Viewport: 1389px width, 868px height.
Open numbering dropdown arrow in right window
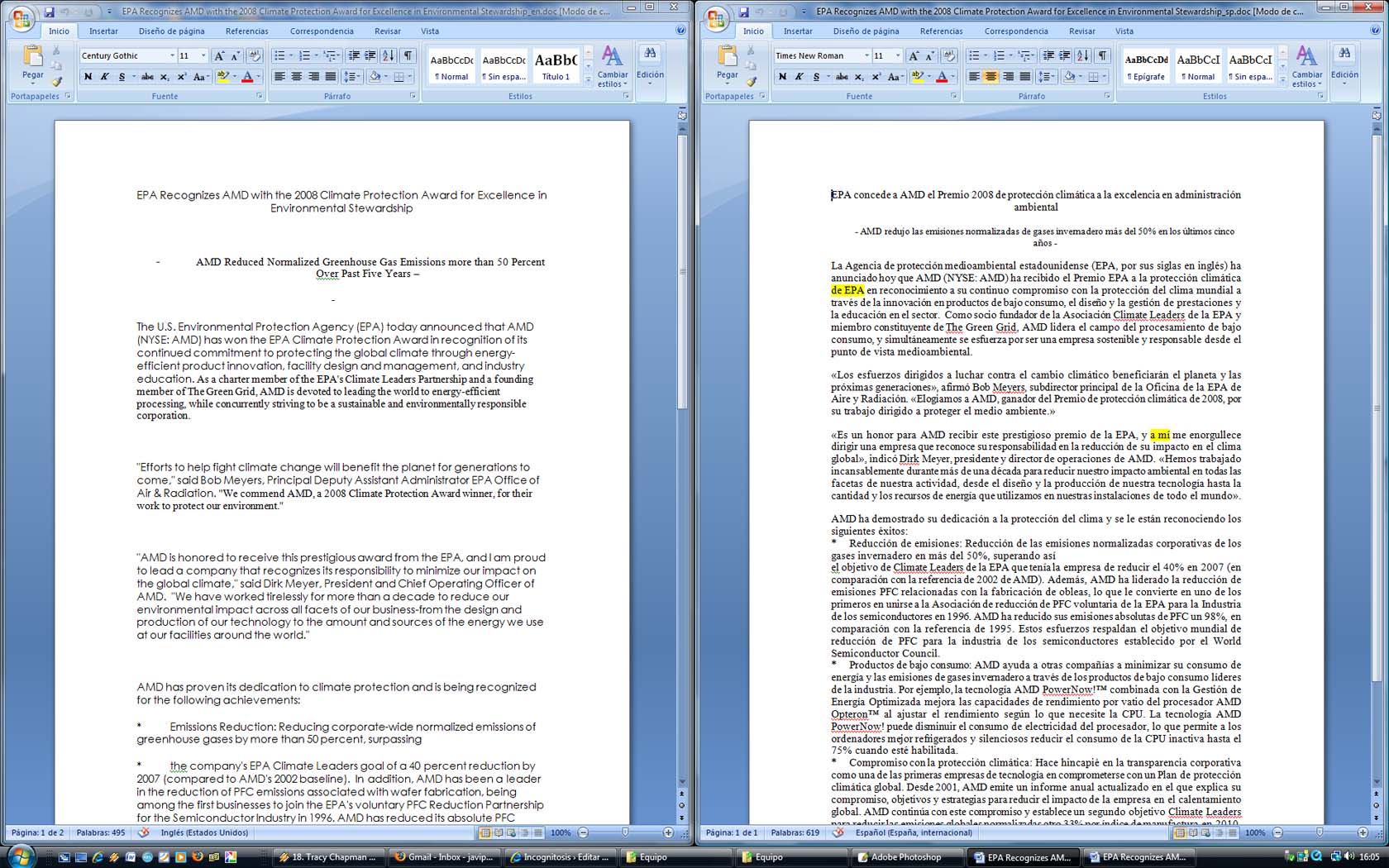(x=1011, y=55)
